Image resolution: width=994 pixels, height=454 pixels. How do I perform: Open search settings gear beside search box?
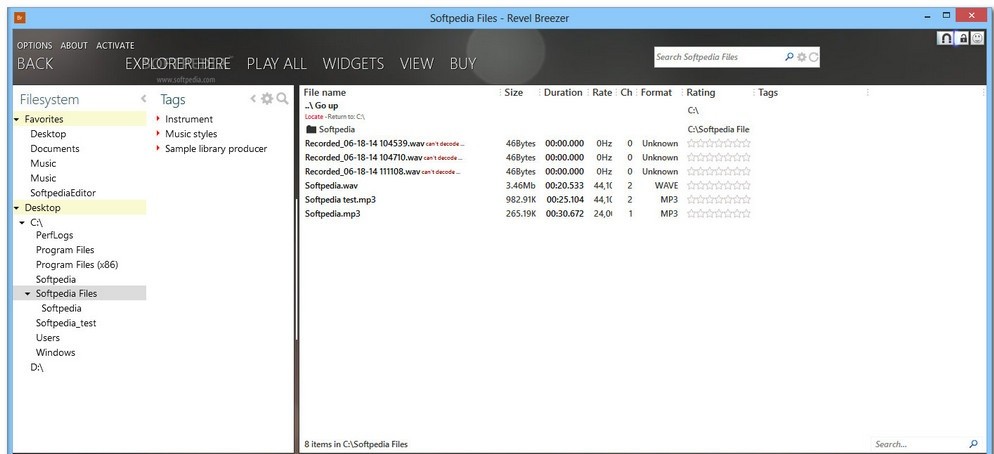[x=801, y=57]
